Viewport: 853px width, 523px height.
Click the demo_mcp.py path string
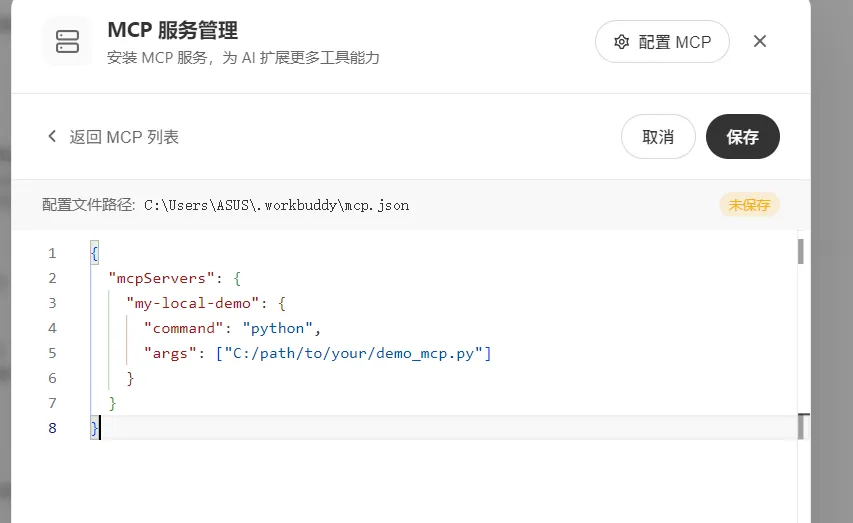355,353
